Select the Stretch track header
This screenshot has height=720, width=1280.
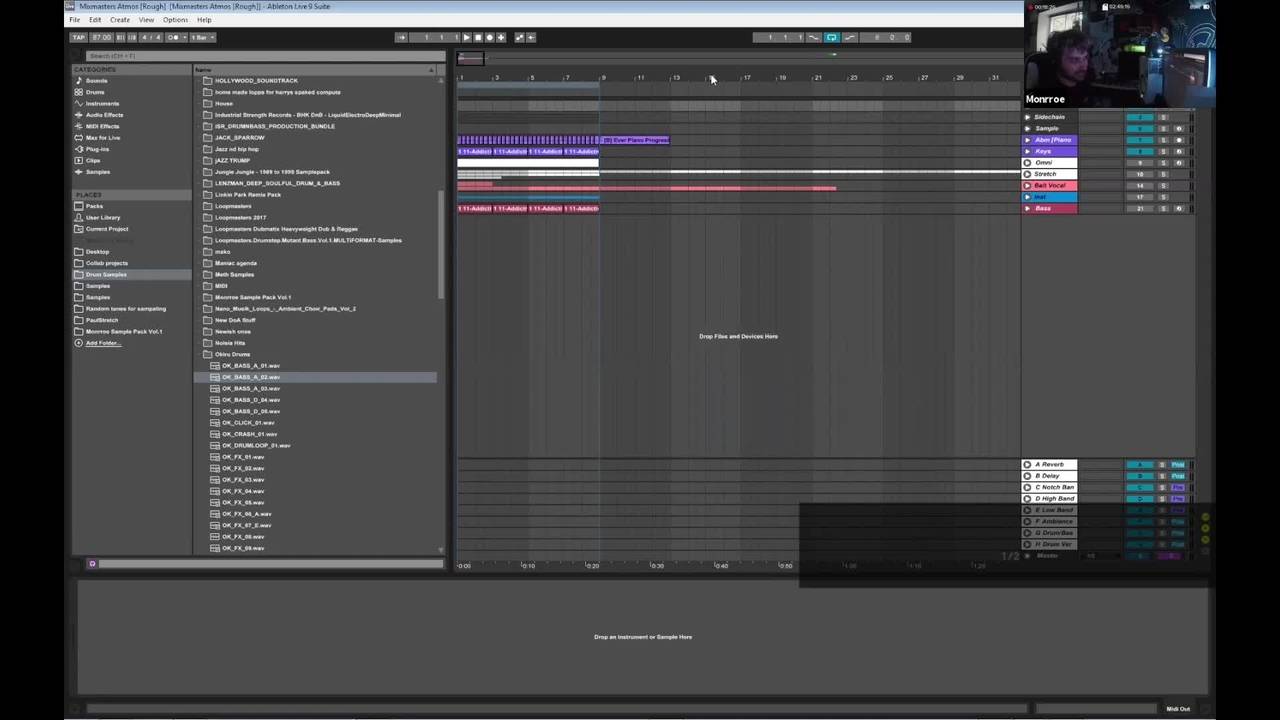point(1049,174)
